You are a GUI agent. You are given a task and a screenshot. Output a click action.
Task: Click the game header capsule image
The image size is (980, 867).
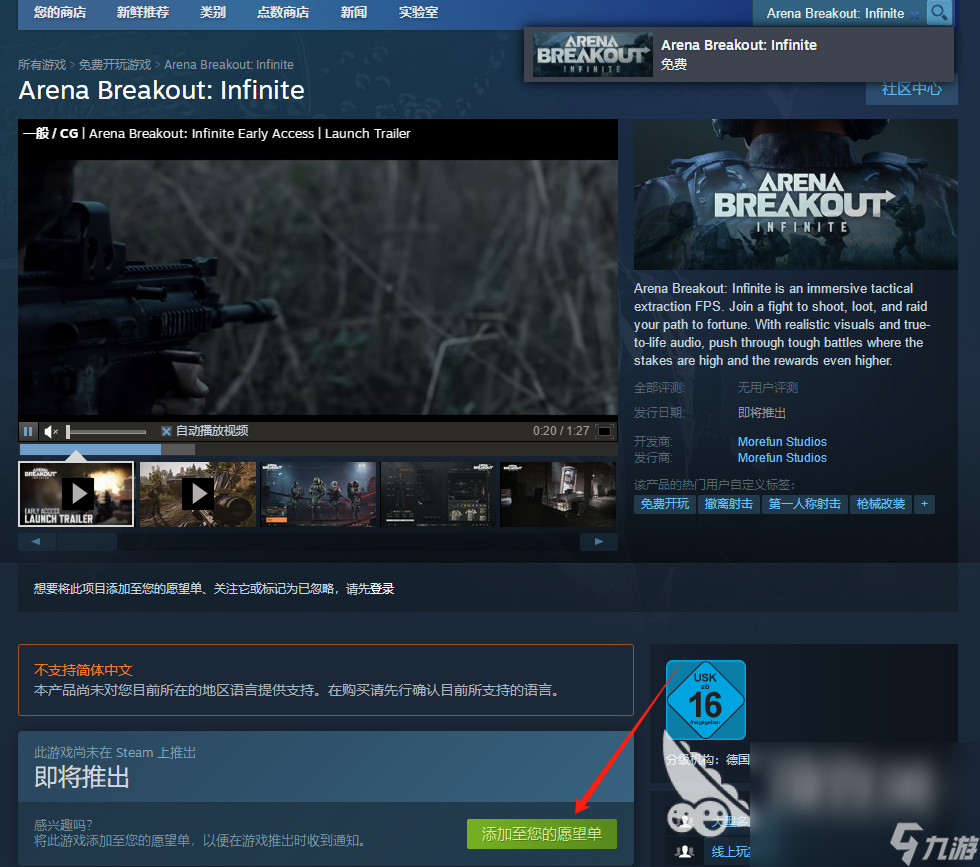796,194
